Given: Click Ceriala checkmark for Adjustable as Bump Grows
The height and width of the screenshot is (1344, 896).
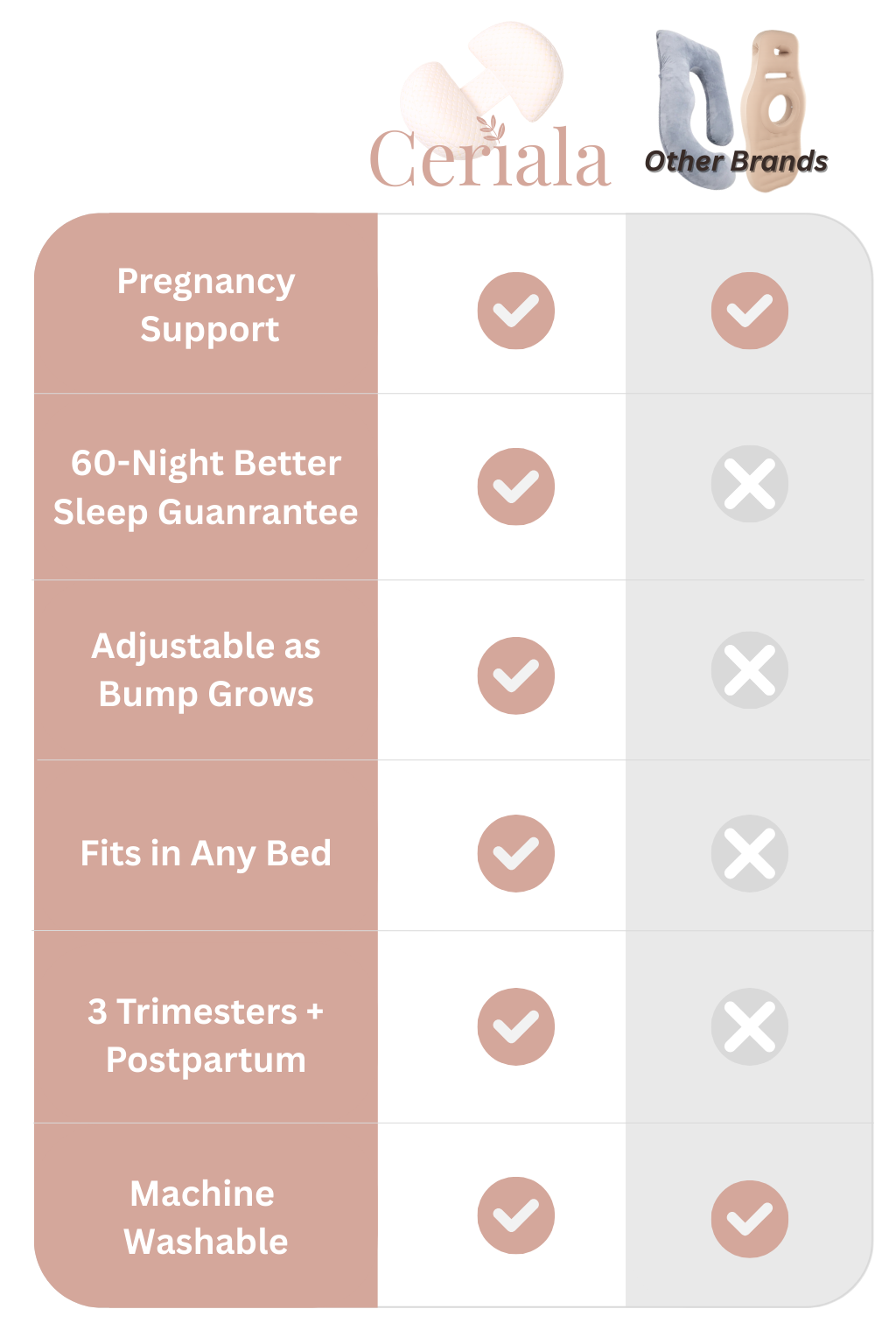Looking at the screenshot, I should coord(516,675).
